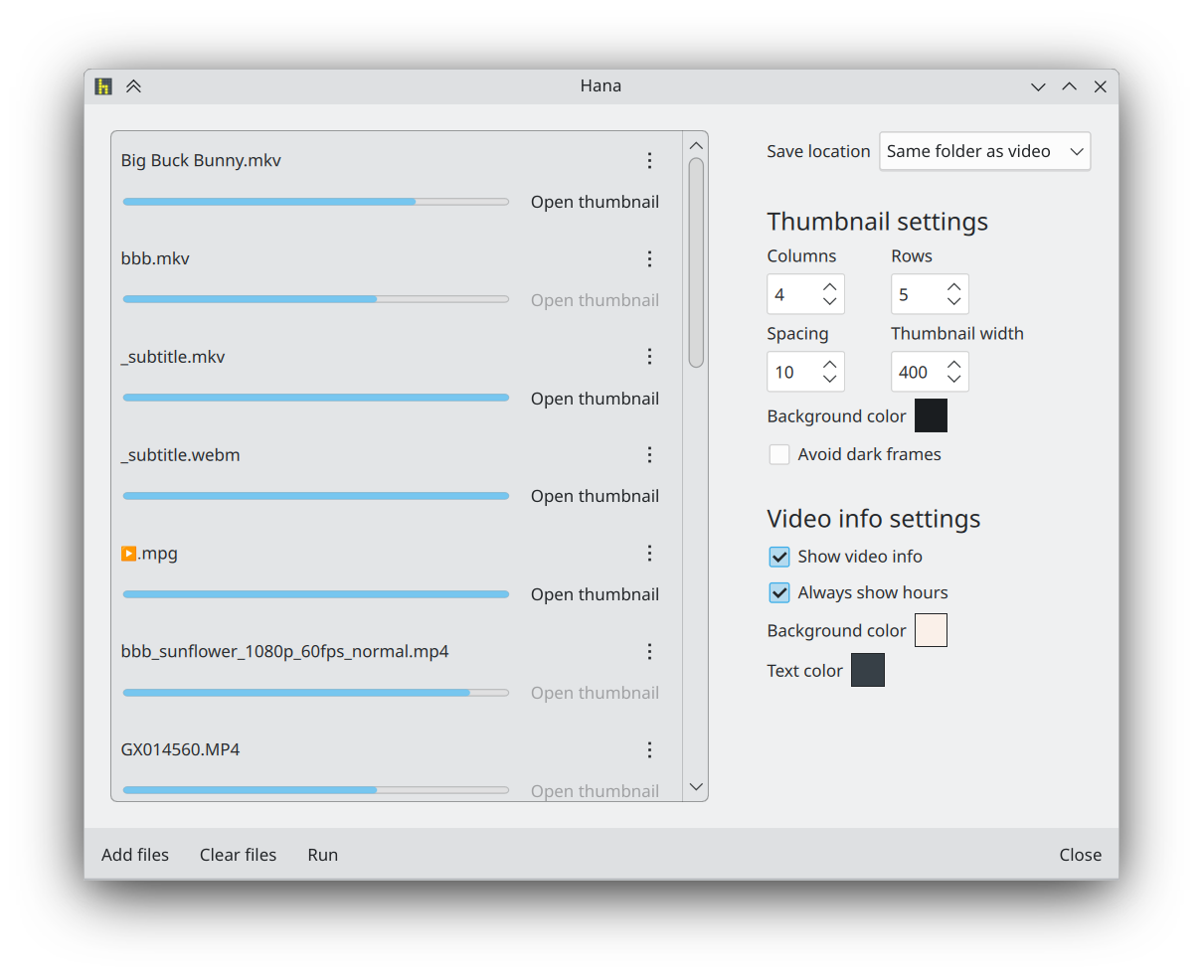1204x980 pixels.
Task: Uncheck Show video info
Action: coord(779,557)
